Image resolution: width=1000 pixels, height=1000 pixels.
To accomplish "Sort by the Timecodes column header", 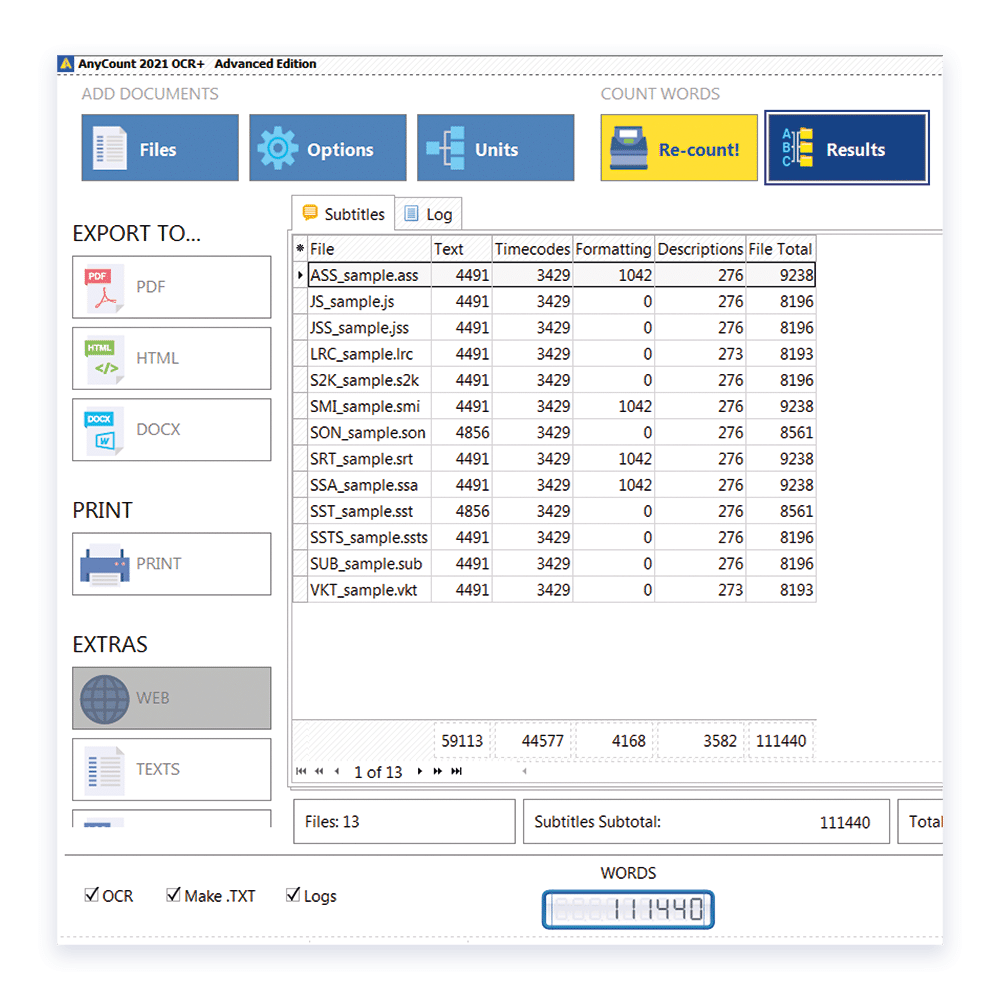I will [x=533, y=249].
